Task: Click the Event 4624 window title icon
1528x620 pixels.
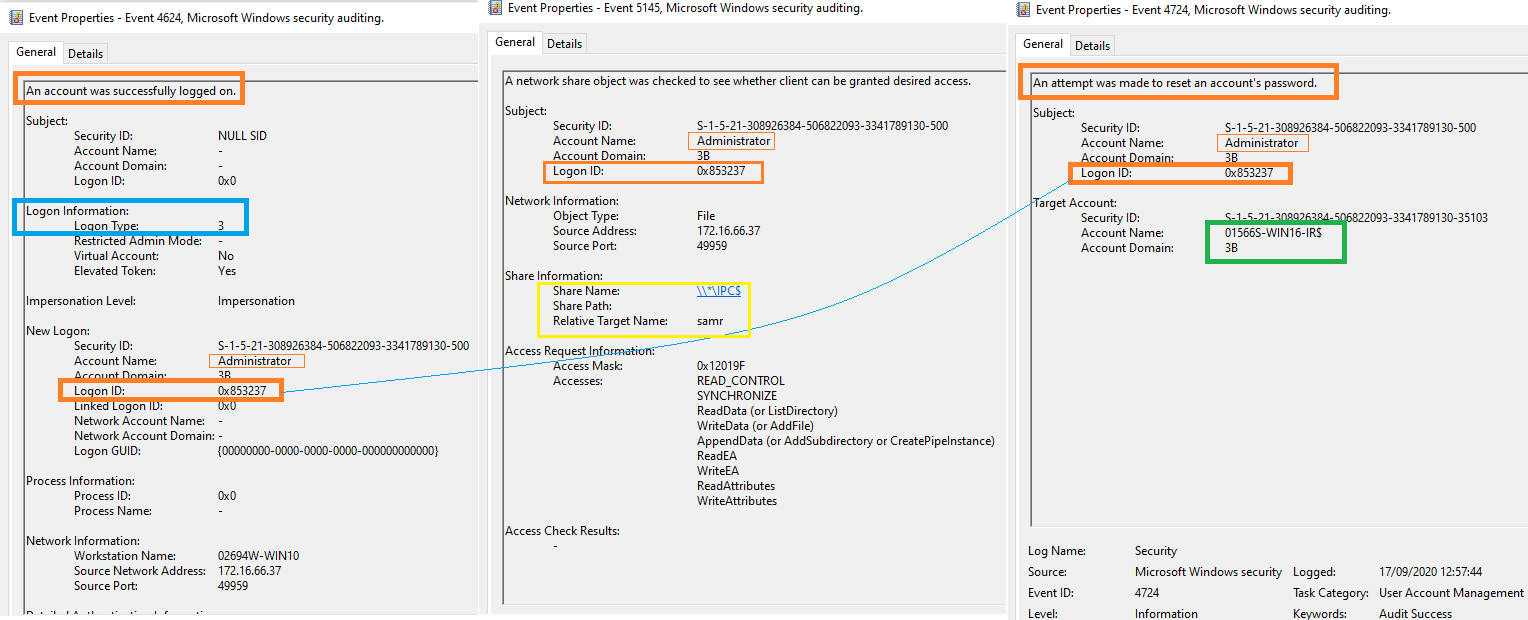Action: pyautogui.click(x=16, y=17)
